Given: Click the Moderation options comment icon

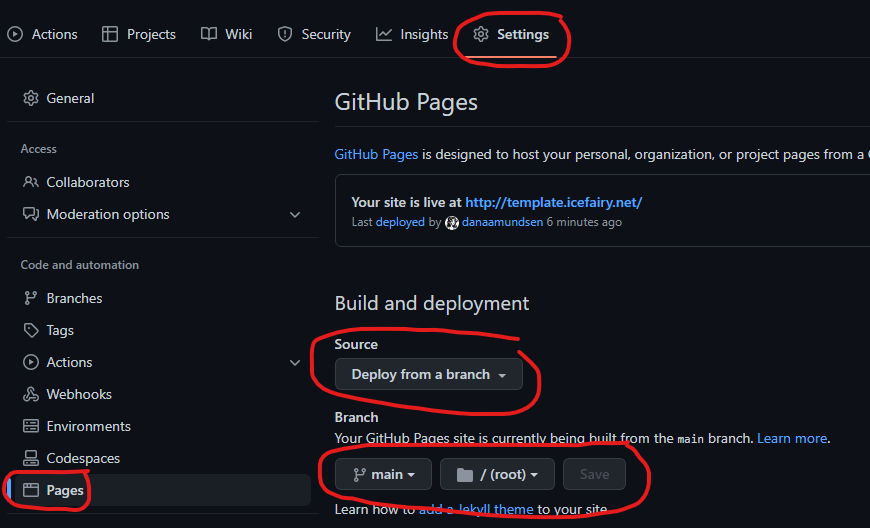Looking at the screenshot, I should click(31, 214).
